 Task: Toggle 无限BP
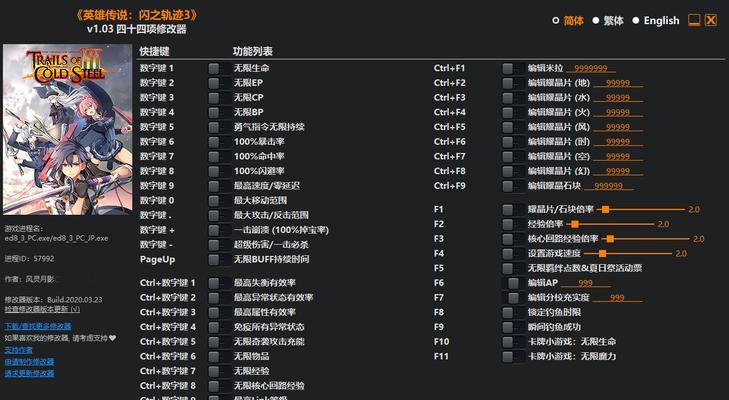coord(219,113)
